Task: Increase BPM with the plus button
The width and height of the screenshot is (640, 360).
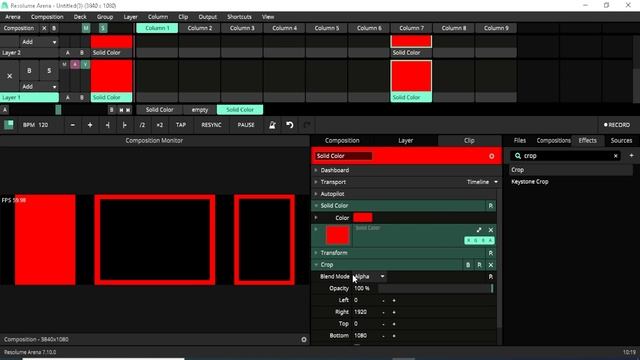Action: point(90,125)
